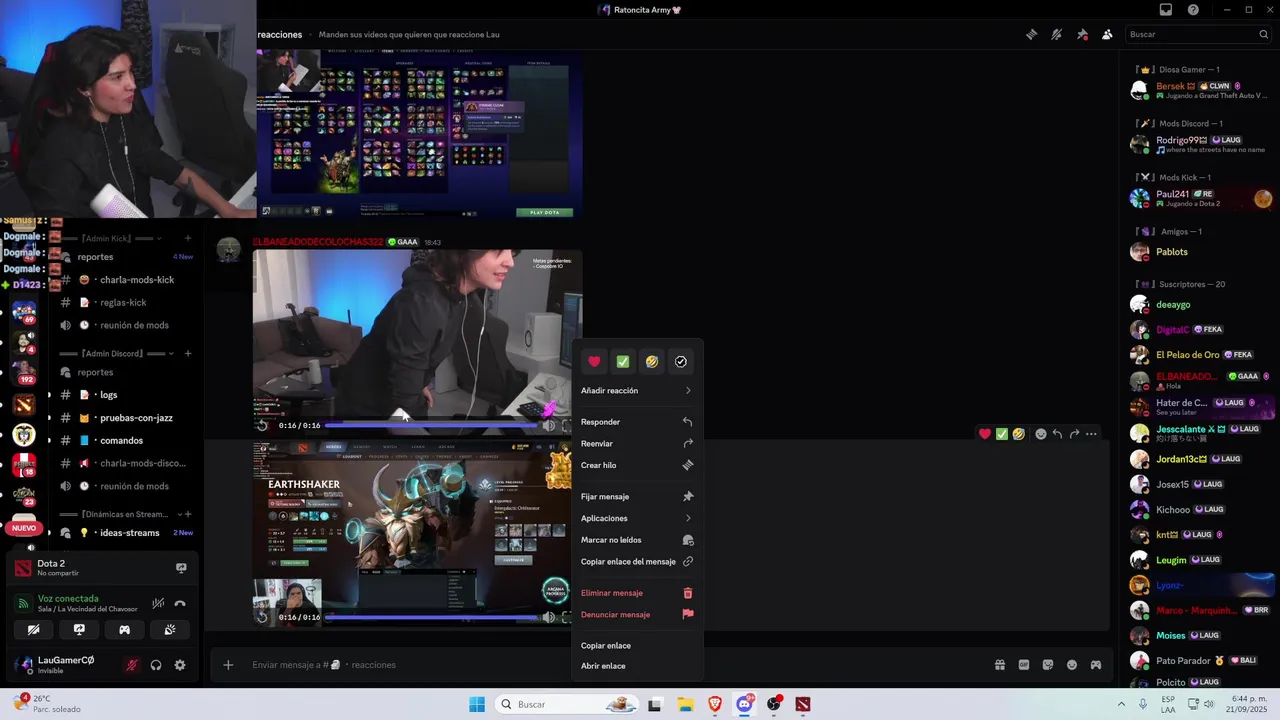Click the Buscar search field in Discord
This screenshot has width=1280, height=720.
1198,34
